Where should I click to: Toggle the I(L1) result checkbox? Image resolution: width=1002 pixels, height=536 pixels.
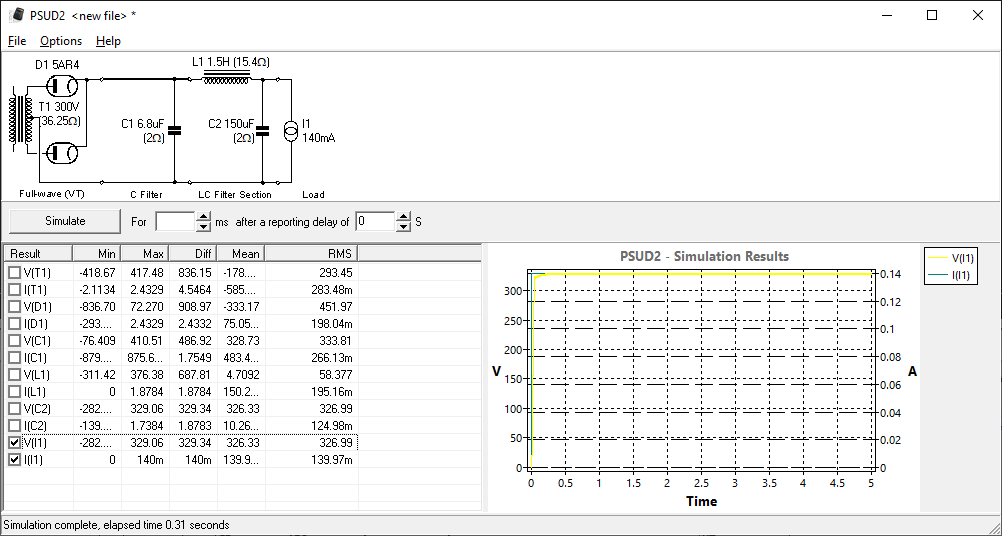(15, 392)
